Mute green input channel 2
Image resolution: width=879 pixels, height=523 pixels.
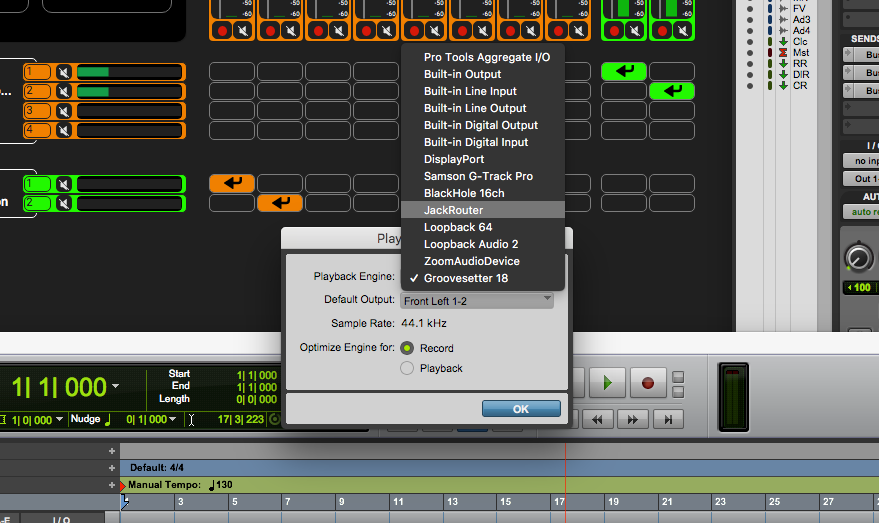64,203
